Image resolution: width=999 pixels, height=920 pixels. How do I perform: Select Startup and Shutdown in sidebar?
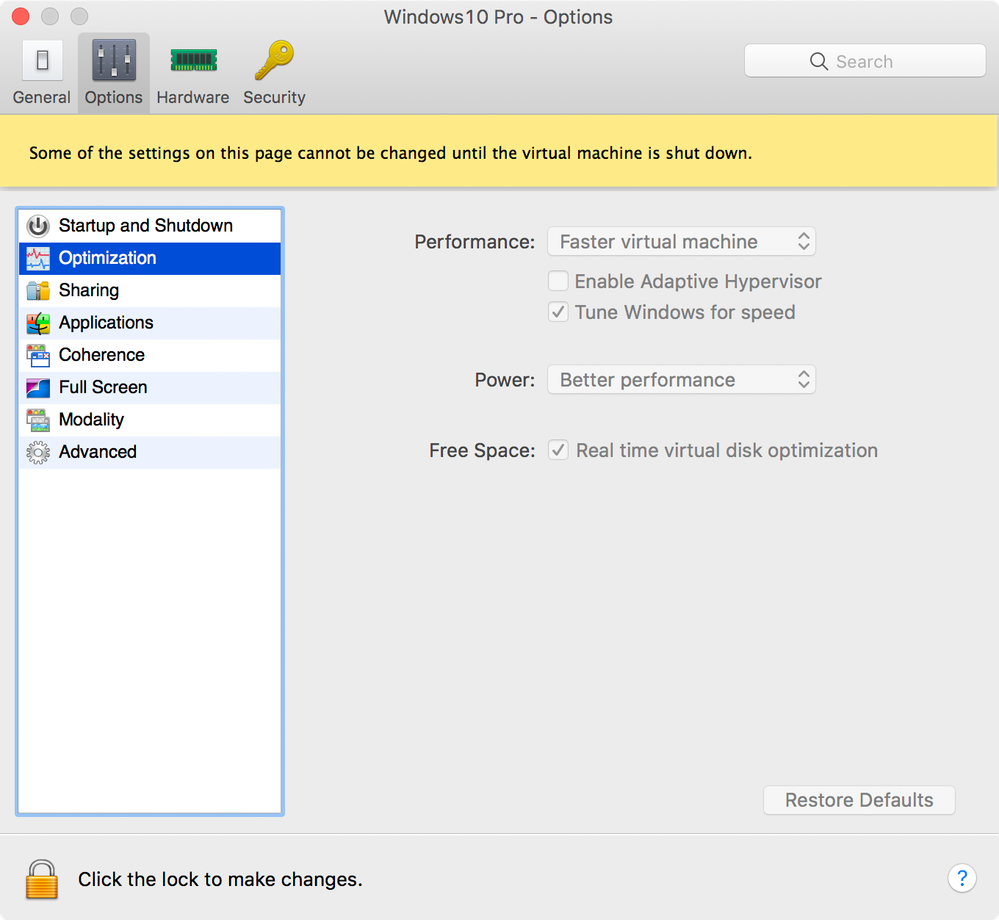point(150,226)
